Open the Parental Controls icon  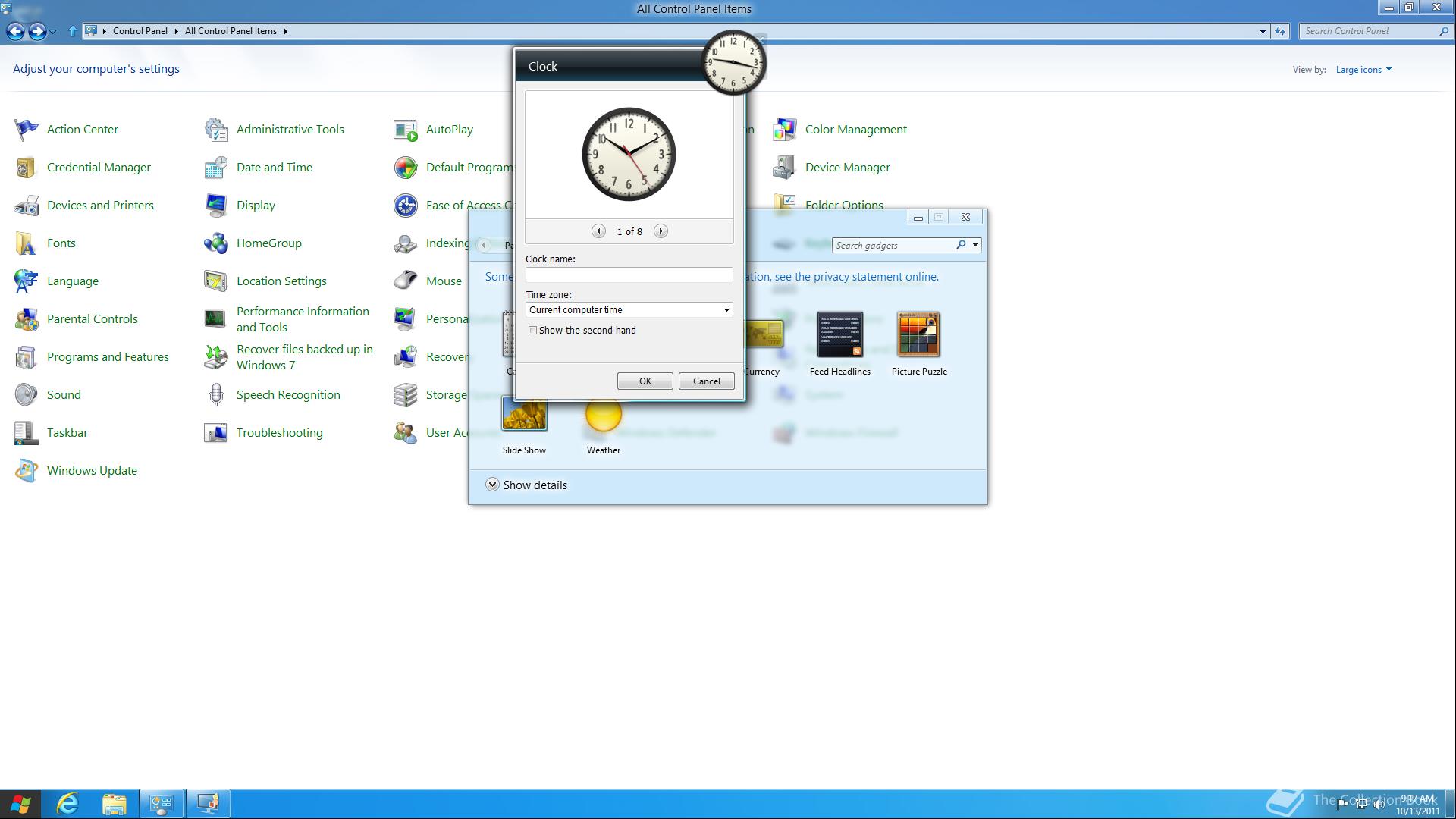point(27,319)
